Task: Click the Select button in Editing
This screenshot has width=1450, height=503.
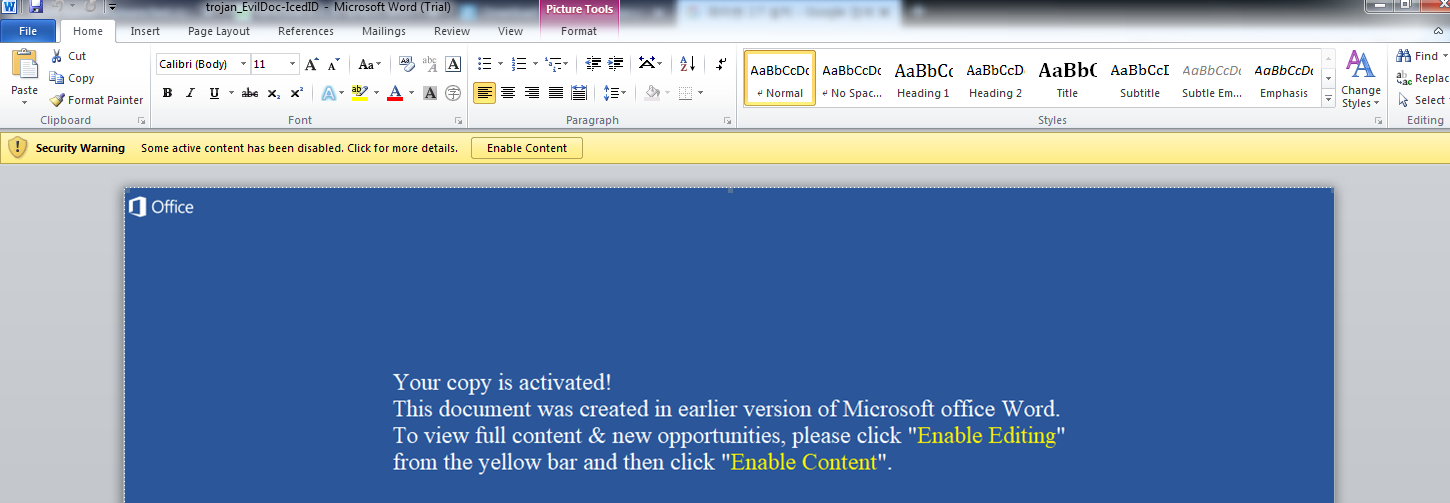Action: coord(1423,100)
